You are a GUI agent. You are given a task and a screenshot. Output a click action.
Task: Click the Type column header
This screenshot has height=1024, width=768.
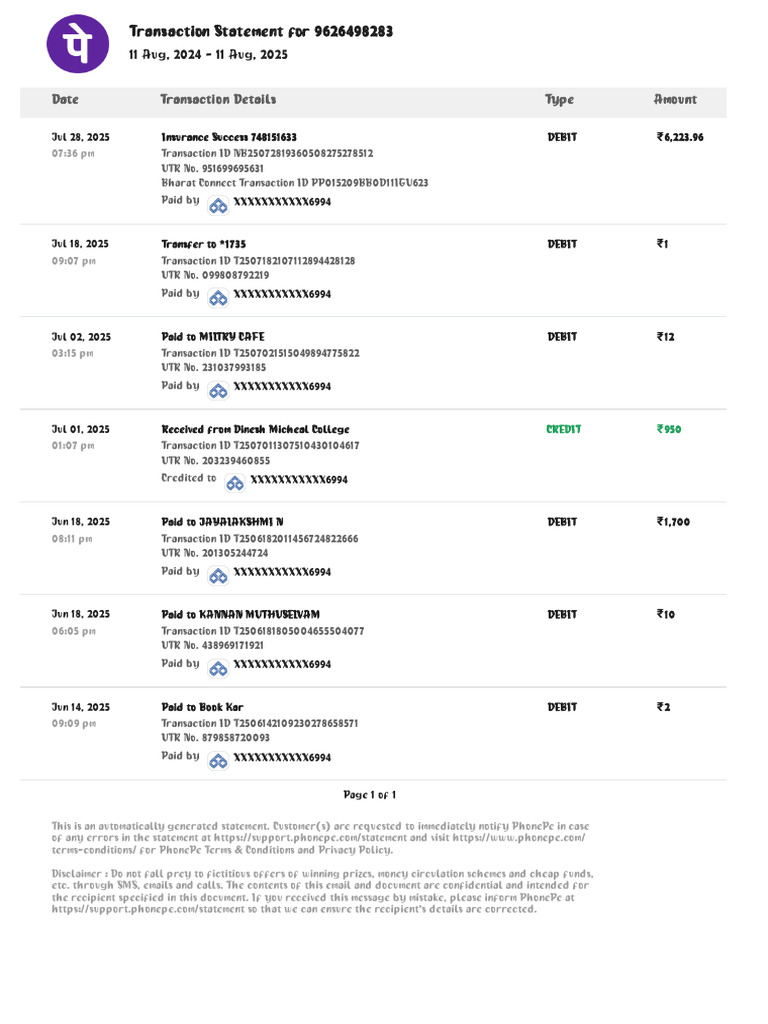[560, 99]
